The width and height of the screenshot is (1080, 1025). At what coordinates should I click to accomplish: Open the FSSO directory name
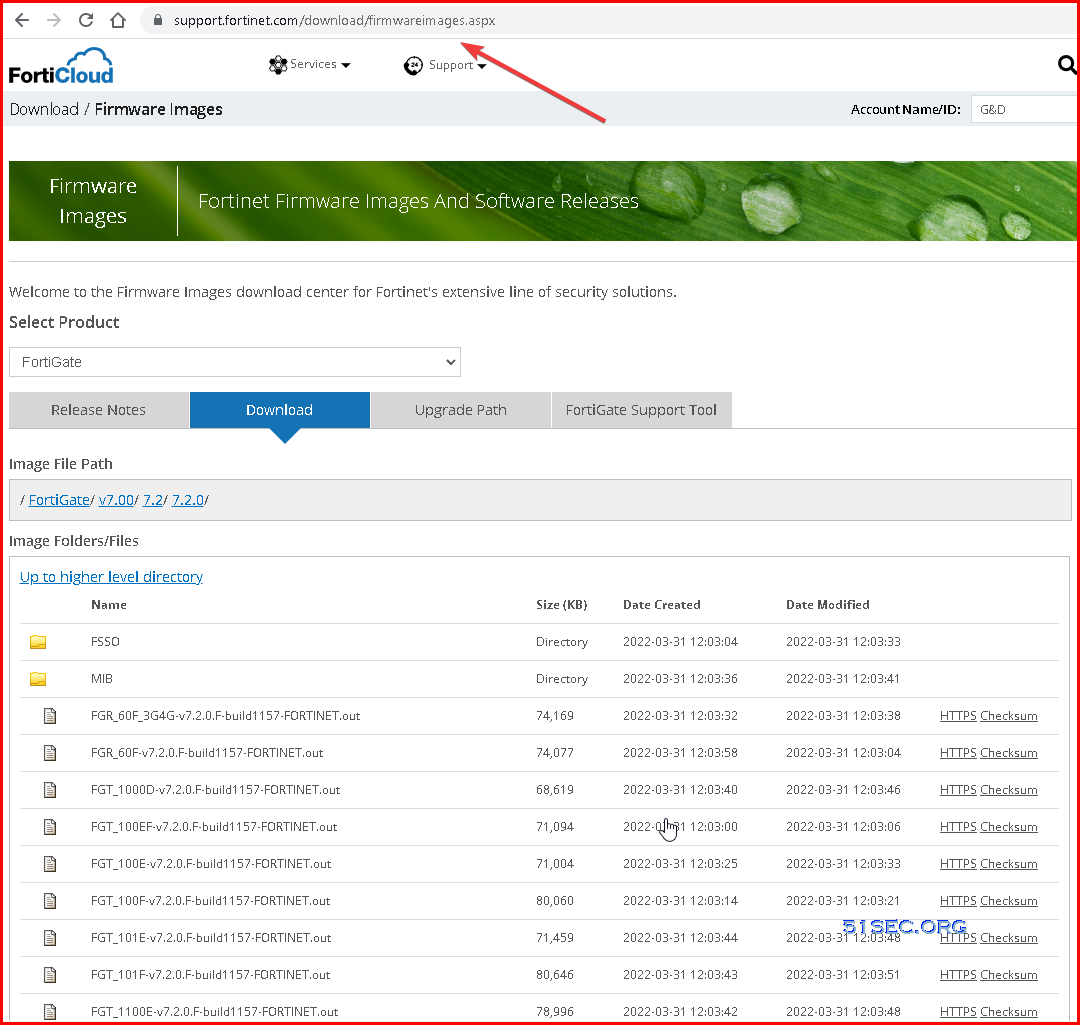(x=105, y=641)
